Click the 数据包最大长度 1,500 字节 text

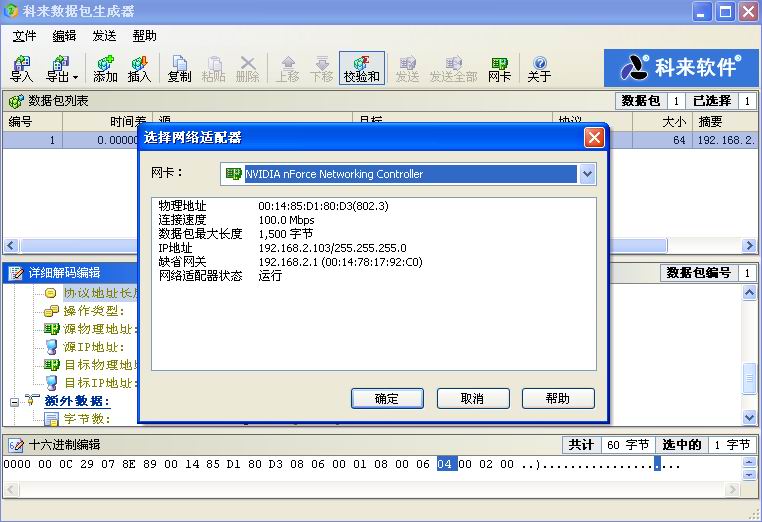click(x=285, y=234)
